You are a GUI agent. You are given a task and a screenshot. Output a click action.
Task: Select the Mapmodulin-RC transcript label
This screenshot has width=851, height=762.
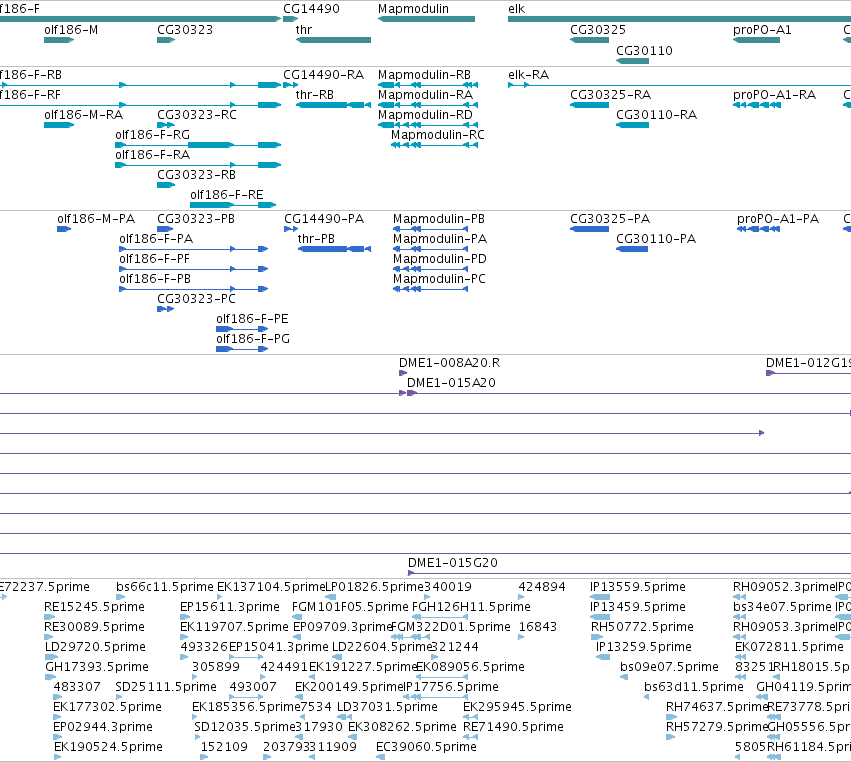(x=438, y=135)
